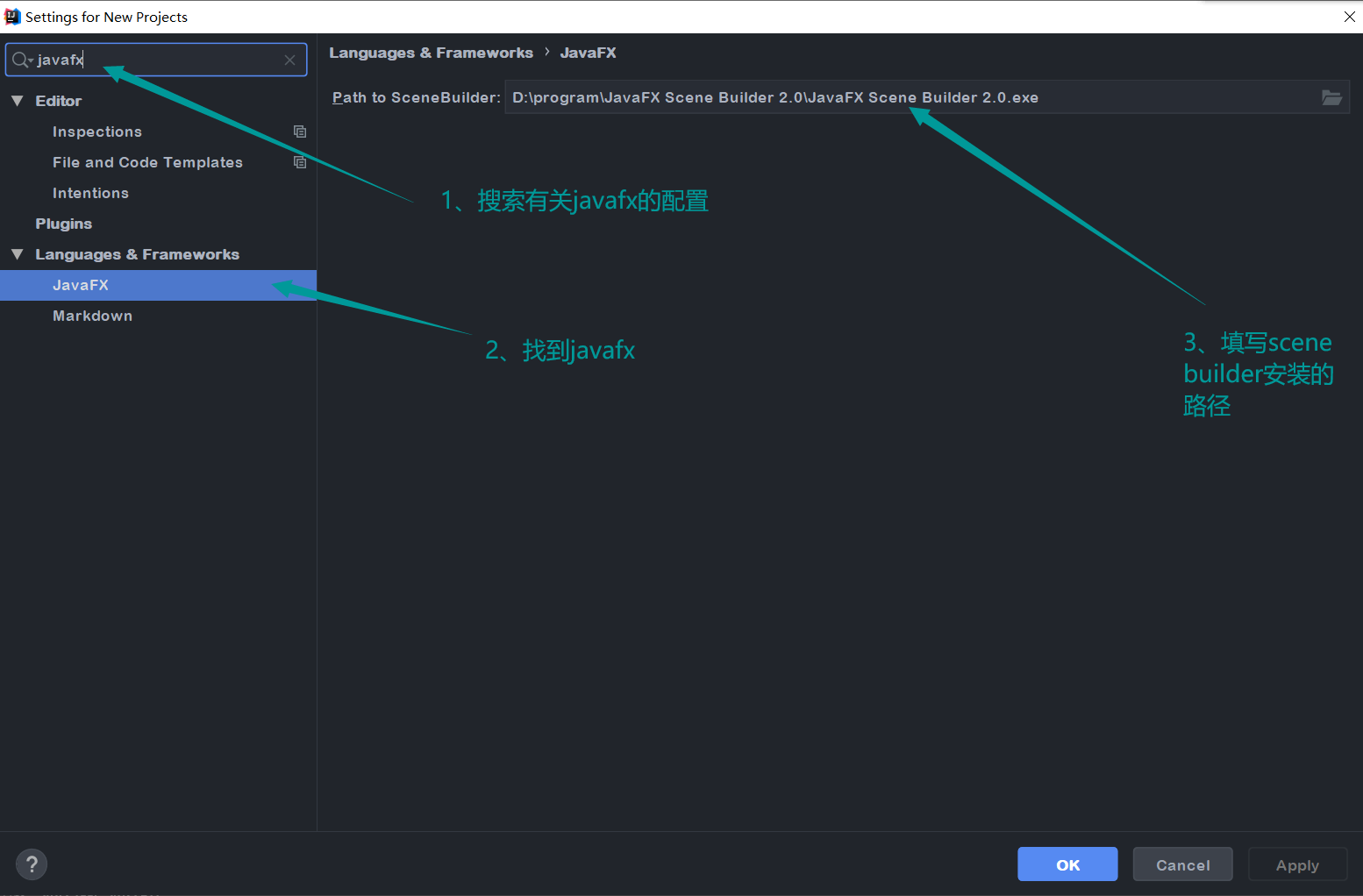The height and width of the screenshot is (896, 1363).
Task: Click the Languages & Frameworks breadcrumb
Action: point(431,53)
